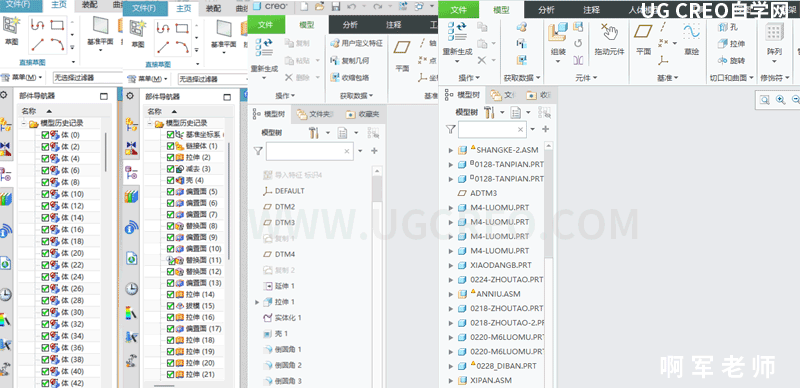Switch to the 注释 tab in the Creo part window
Image resolution: width=800 pixels, height=388 pixels.
(393, 25)
